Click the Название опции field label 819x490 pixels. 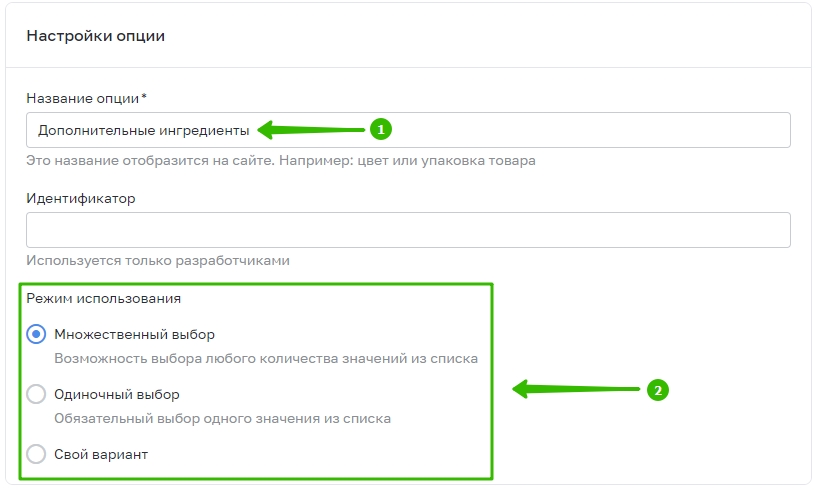coord(86,98)
